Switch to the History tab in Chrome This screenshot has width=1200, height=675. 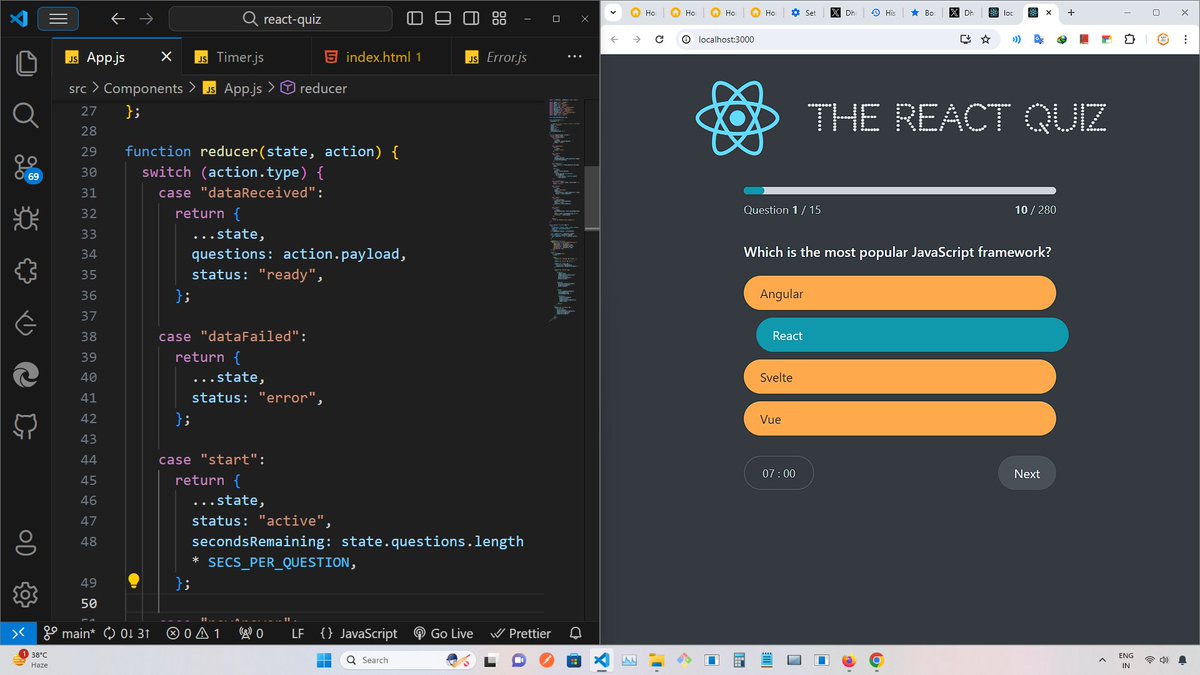pos(882,12)
